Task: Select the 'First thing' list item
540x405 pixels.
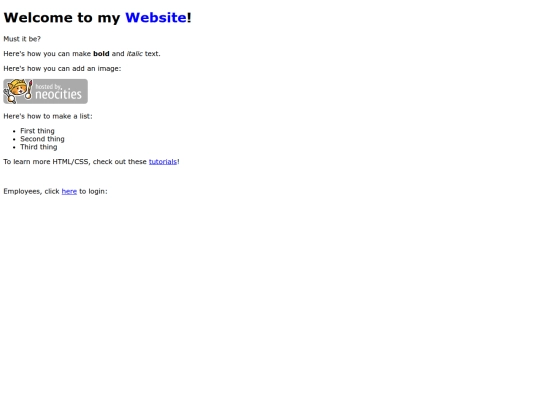Action: tap(37, 131)
